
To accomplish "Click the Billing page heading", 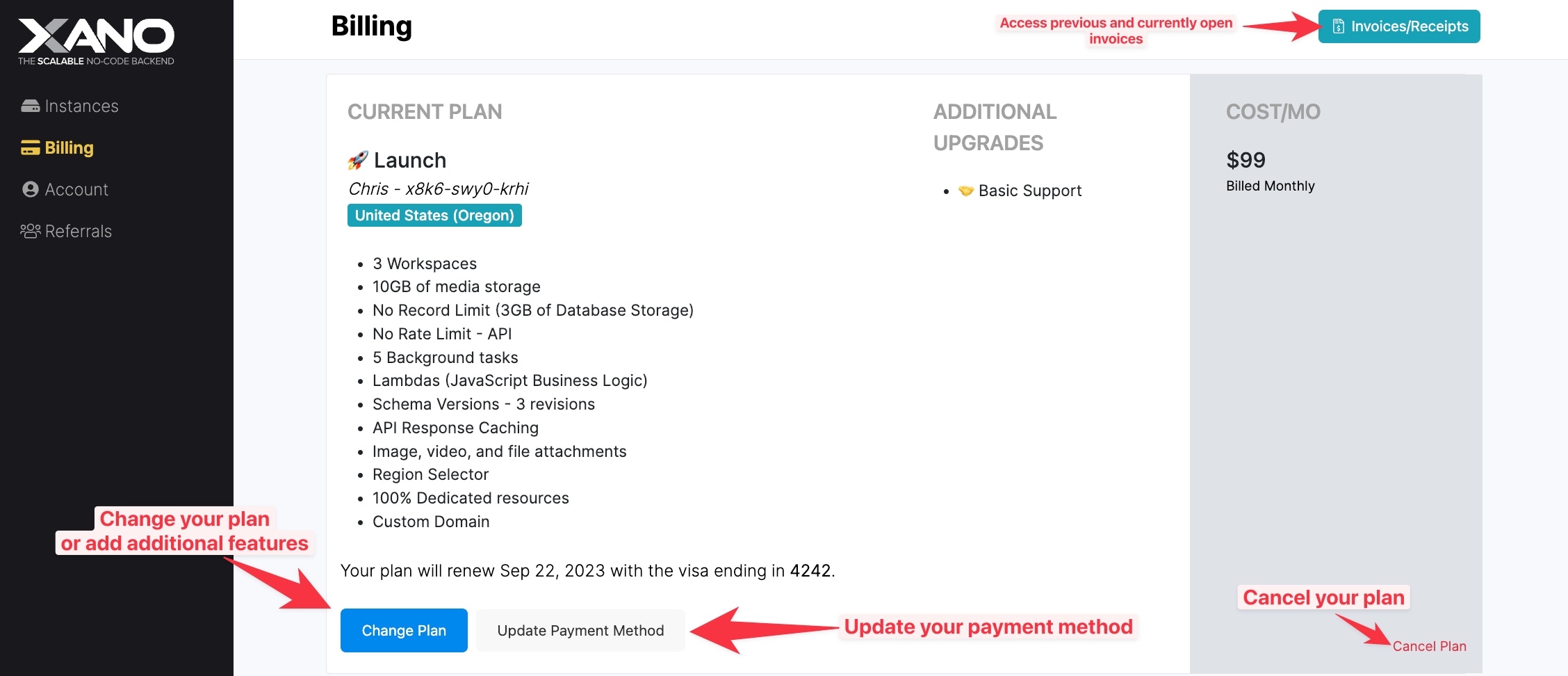I will (x=372, y=26).
